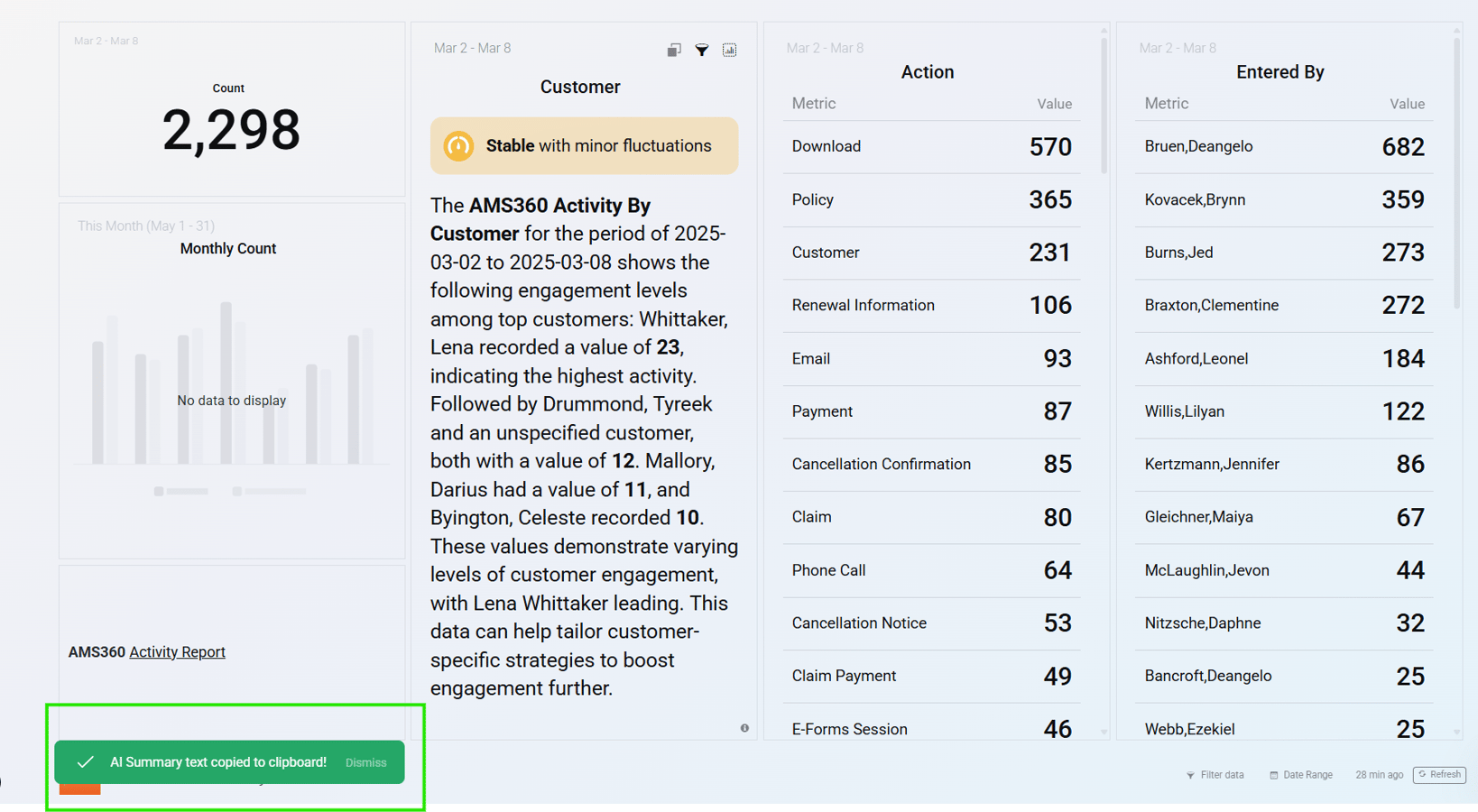Toggle the first legend item under Monthly Count
This screenshot has height=812, width=1478.
point(180,491)
